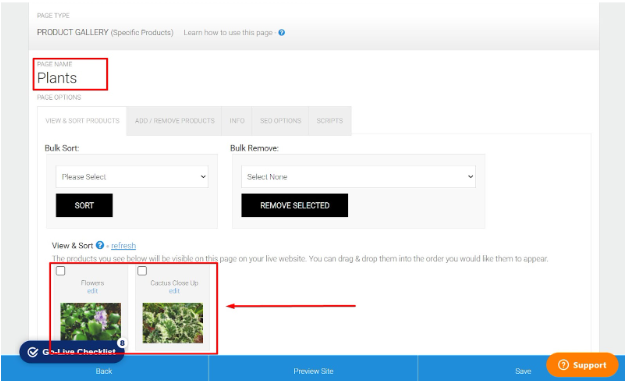Screen dimensions: 626x381
Task: Switch to Add / Remove Products tab
Action: click(174, 121)
